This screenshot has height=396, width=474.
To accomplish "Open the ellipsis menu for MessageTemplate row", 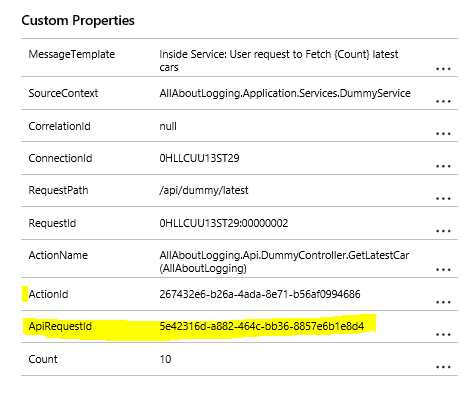I will point(443,69).
